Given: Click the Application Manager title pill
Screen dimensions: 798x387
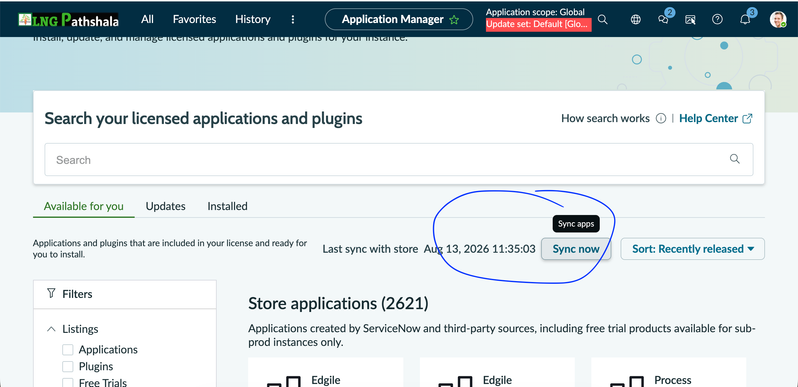Looking at the screenshot, I should tap(399, 19).
